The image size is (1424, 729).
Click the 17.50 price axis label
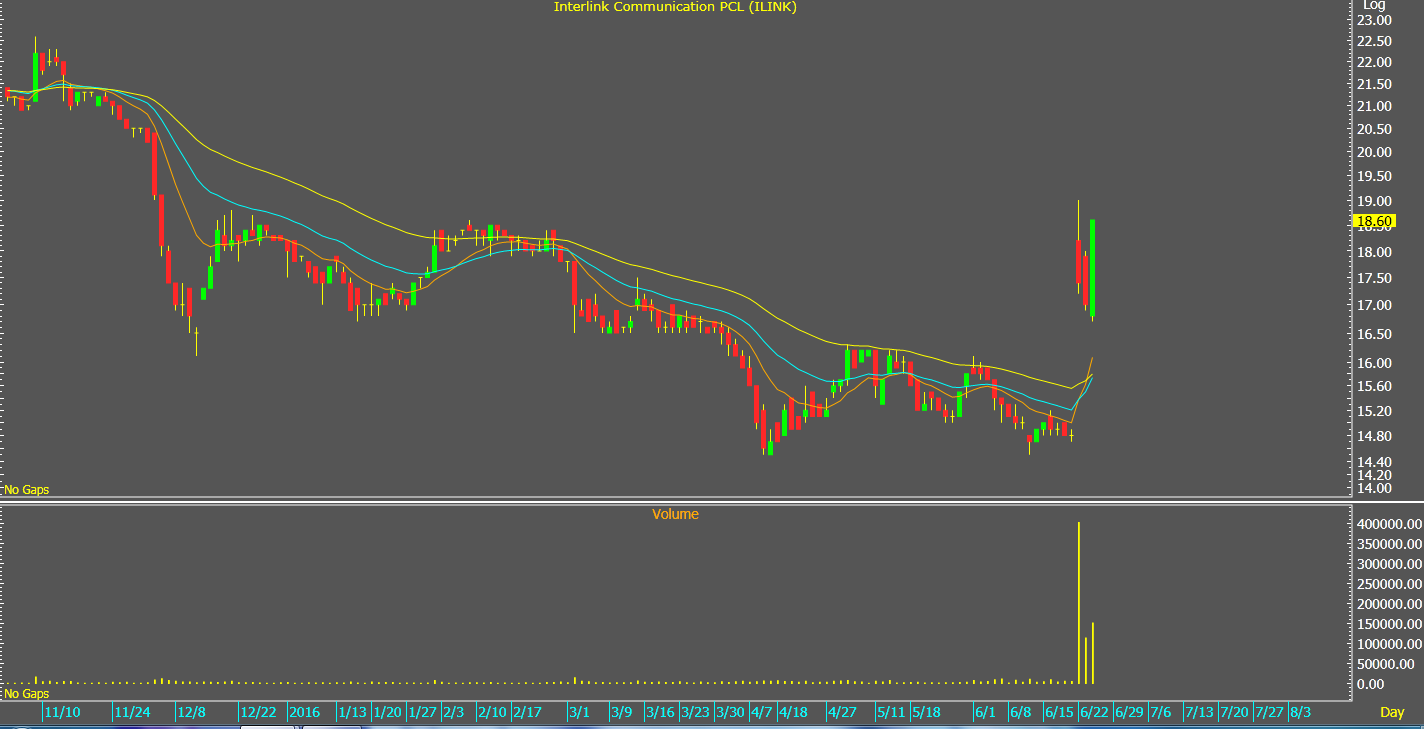(1374, 278)
